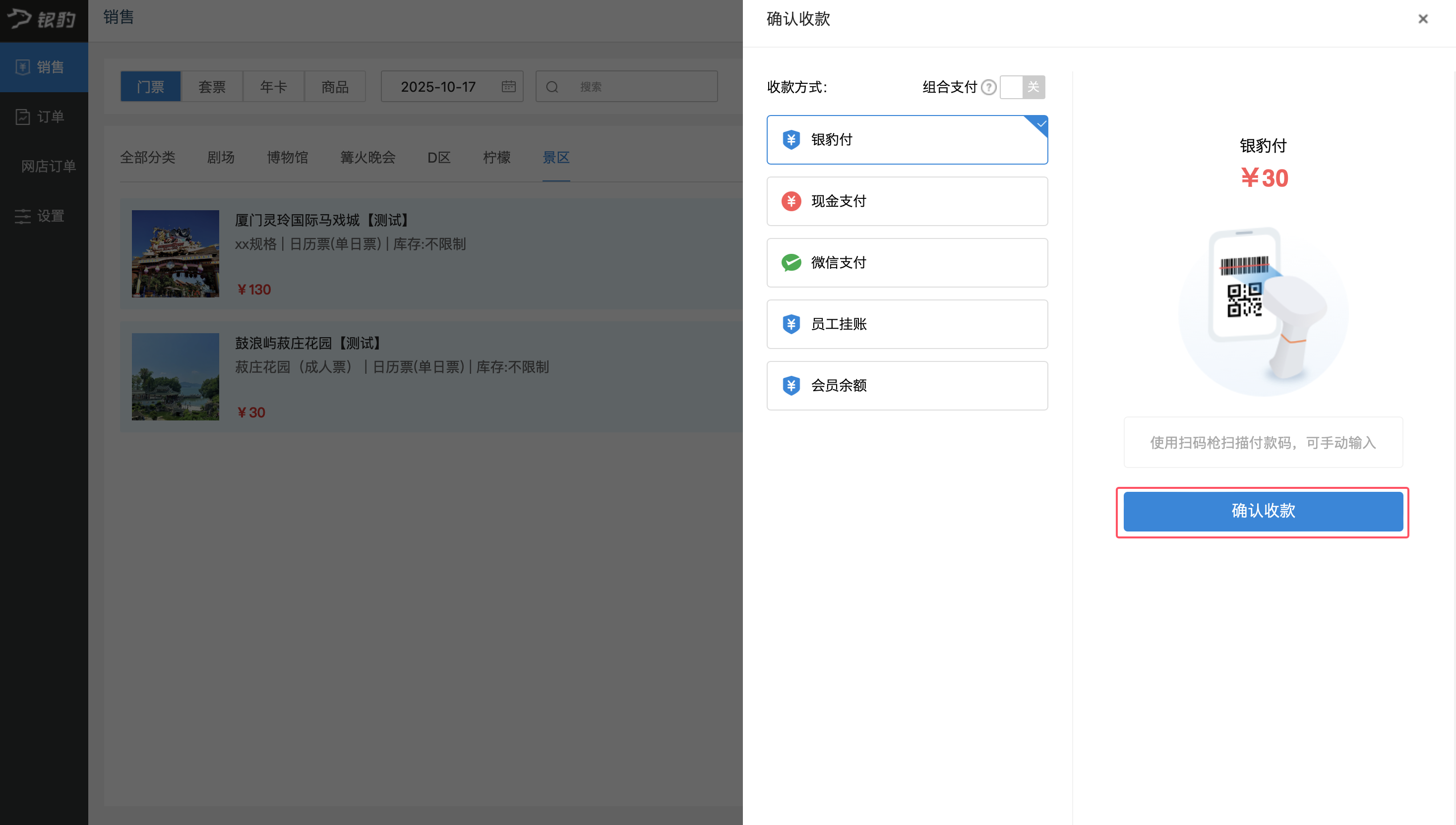This screenshot has height=825, width=1456.
Task: Select 员工挂账 payment option
Action: pyautogui.click(x=906, y=324)
